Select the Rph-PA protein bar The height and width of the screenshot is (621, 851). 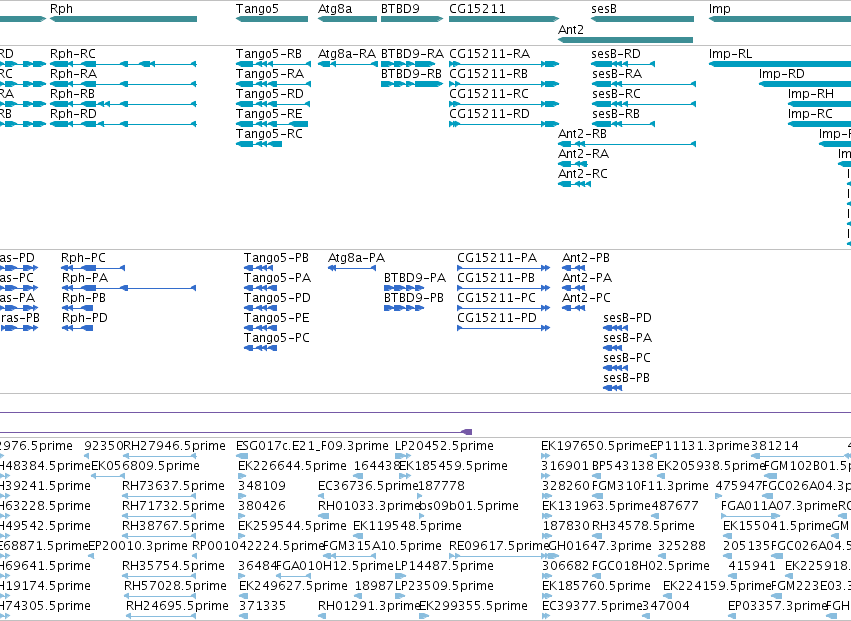129,288
